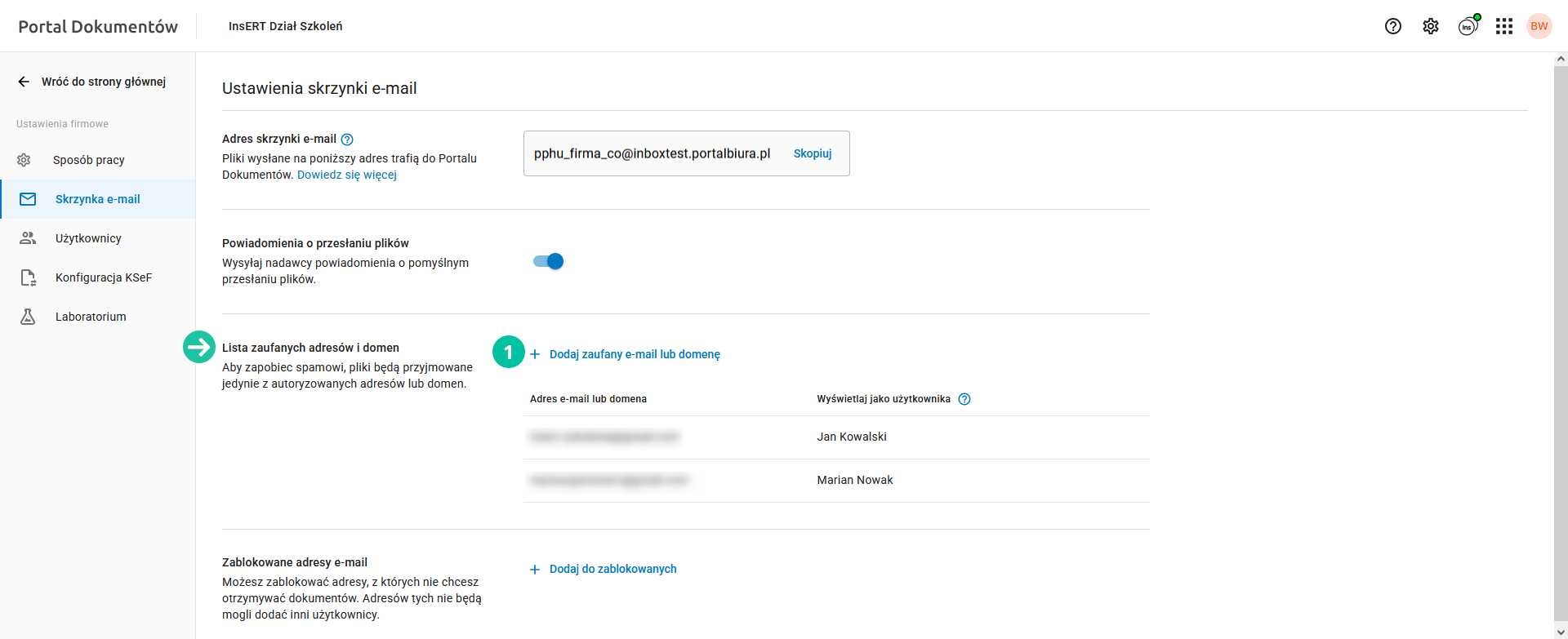The height and width of the screenshot is (639, 1568).
Task: Click the back arrow to main page
Action: [x=24, y=82]
